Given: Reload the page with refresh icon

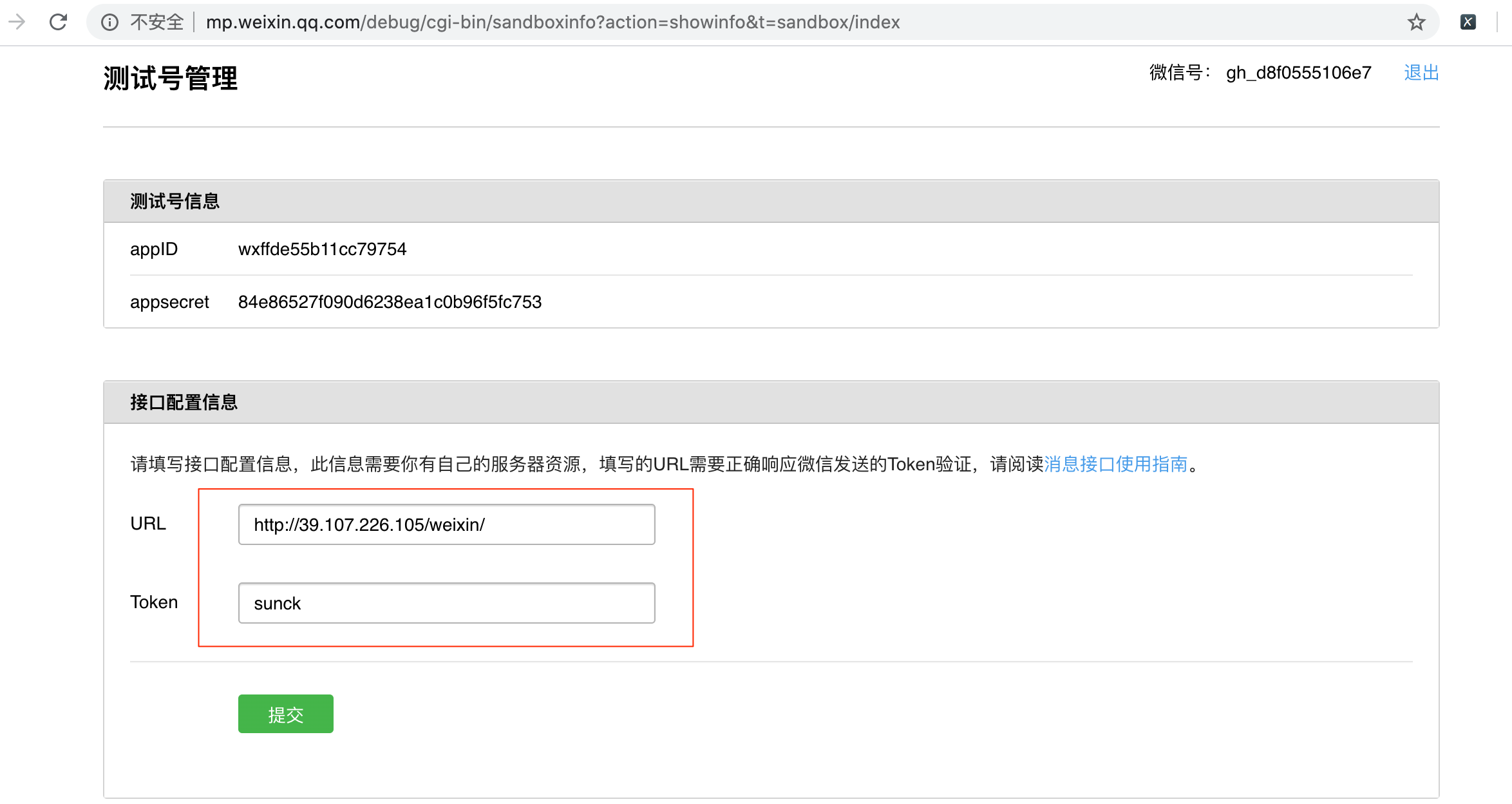Looking at the screenshot, I should [59, 22].
